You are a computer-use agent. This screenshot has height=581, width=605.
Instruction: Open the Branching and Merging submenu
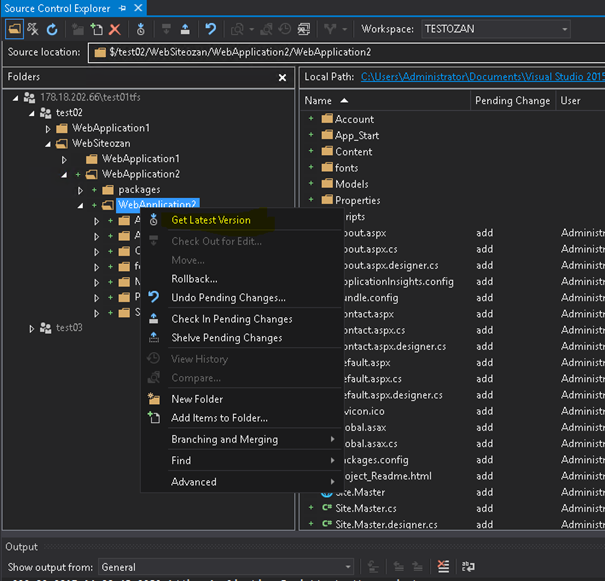coord(224,439)
